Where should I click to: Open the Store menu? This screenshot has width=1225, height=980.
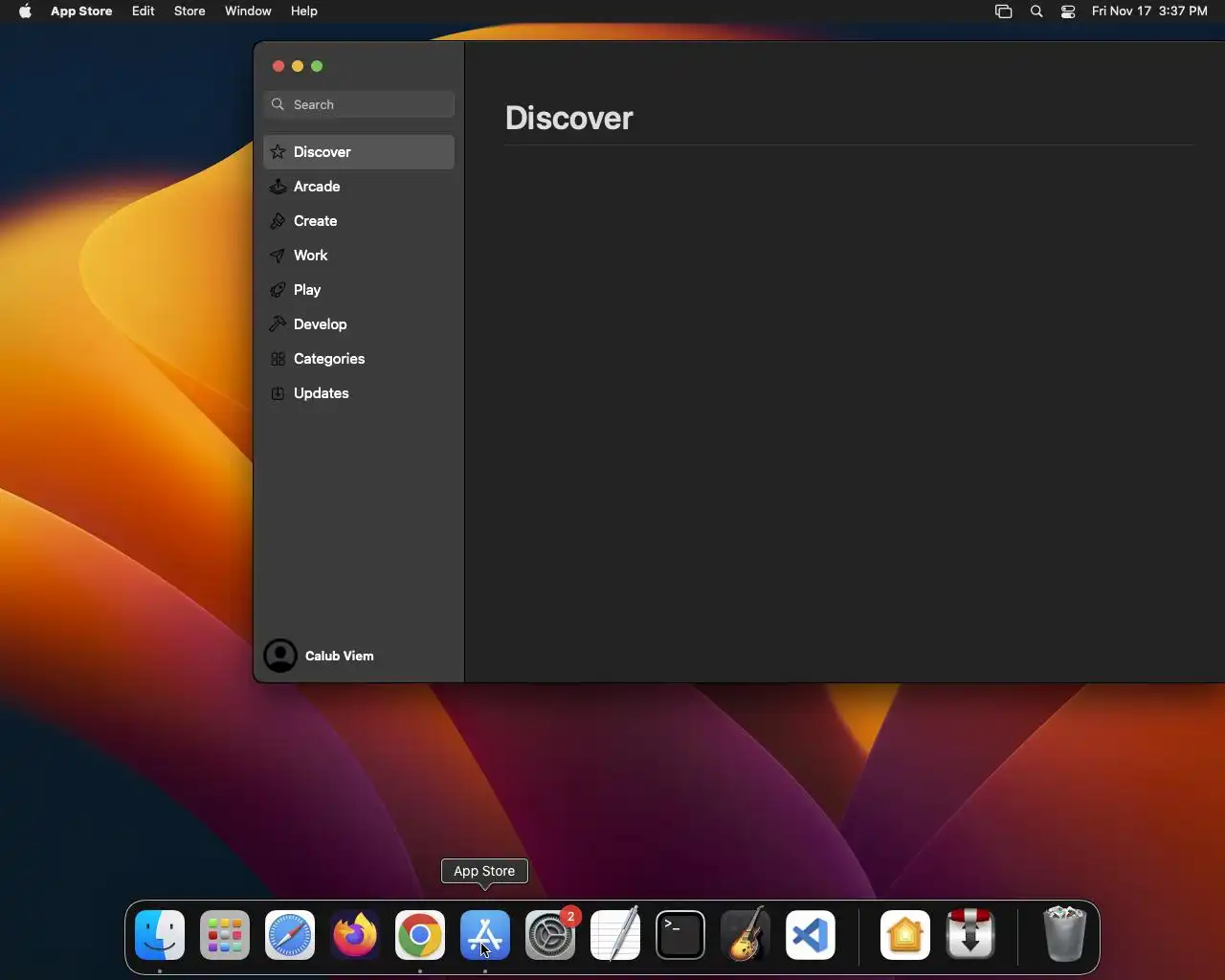pyautogui.click(x=189, y=11)
